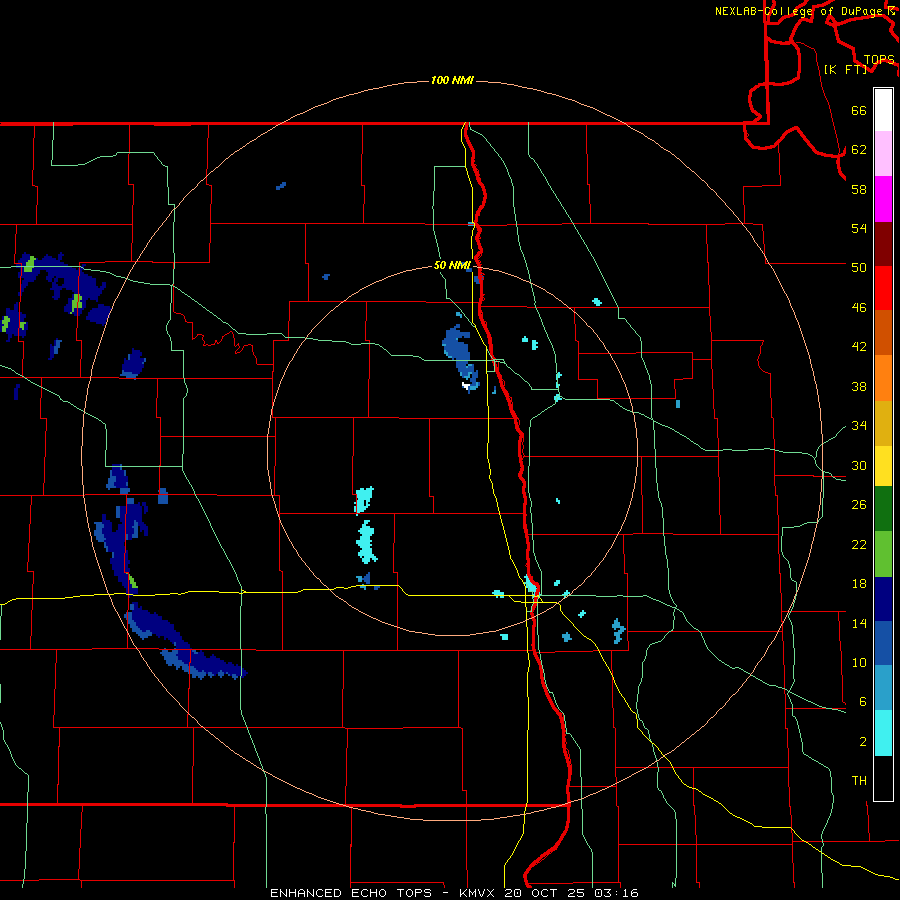Click the light blue 10 kft legend swatch
The height and width of the screenshot is (900, 900).
(883, 688)
